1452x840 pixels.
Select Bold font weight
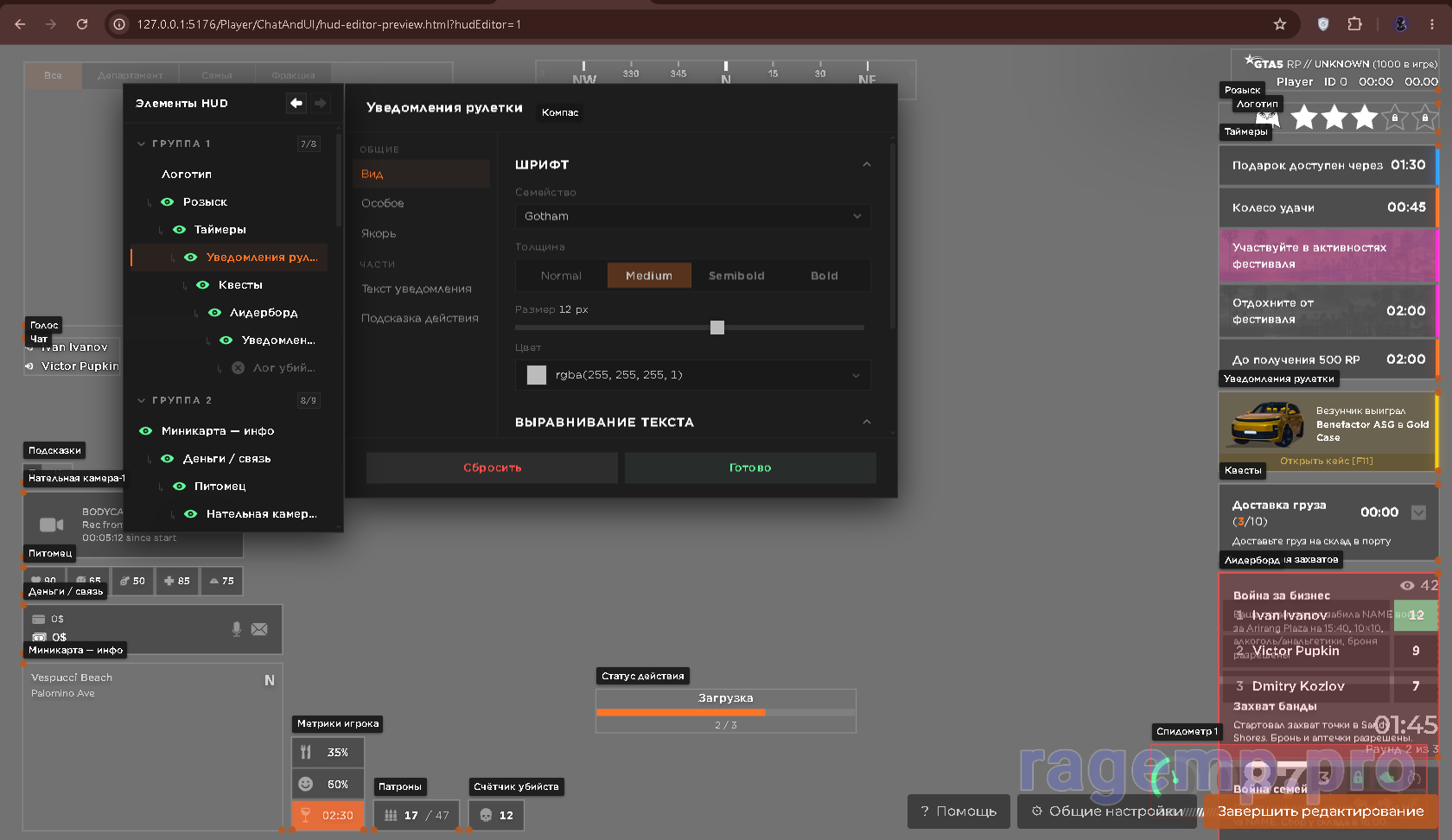tap(824, 276)
